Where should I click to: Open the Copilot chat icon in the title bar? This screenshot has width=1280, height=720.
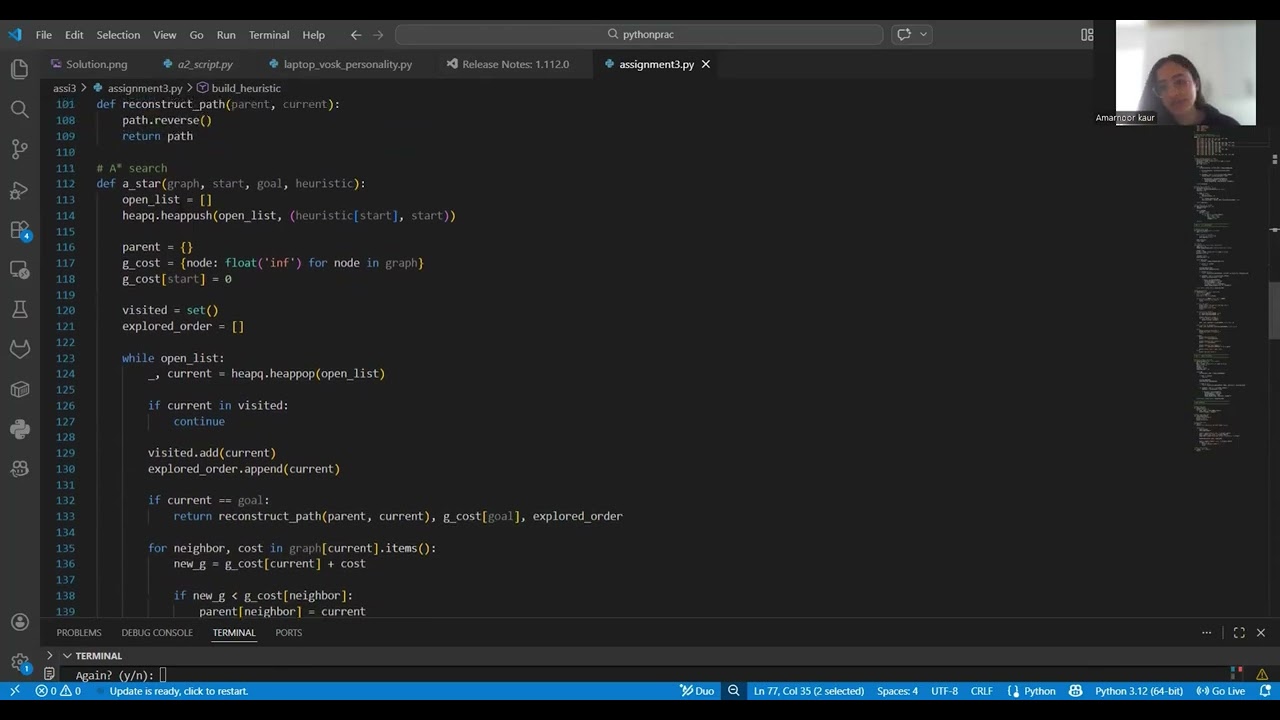tap(904, 34)
